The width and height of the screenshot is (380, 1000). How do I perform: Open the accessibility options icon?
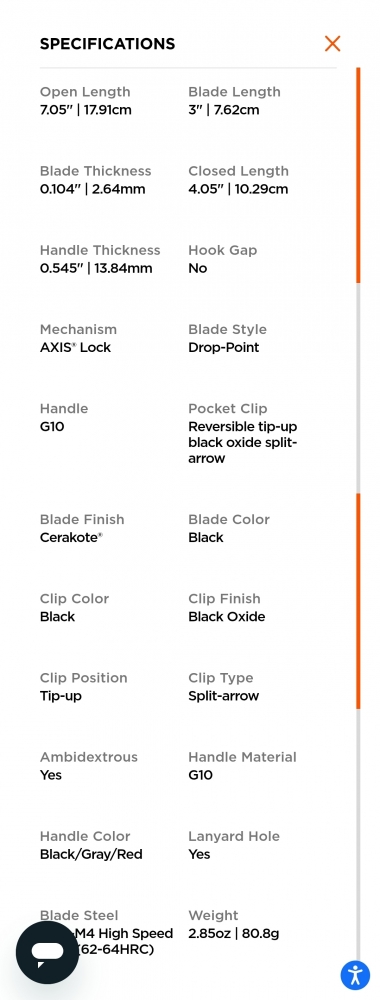pyautogui.click(x=355, y=974)
